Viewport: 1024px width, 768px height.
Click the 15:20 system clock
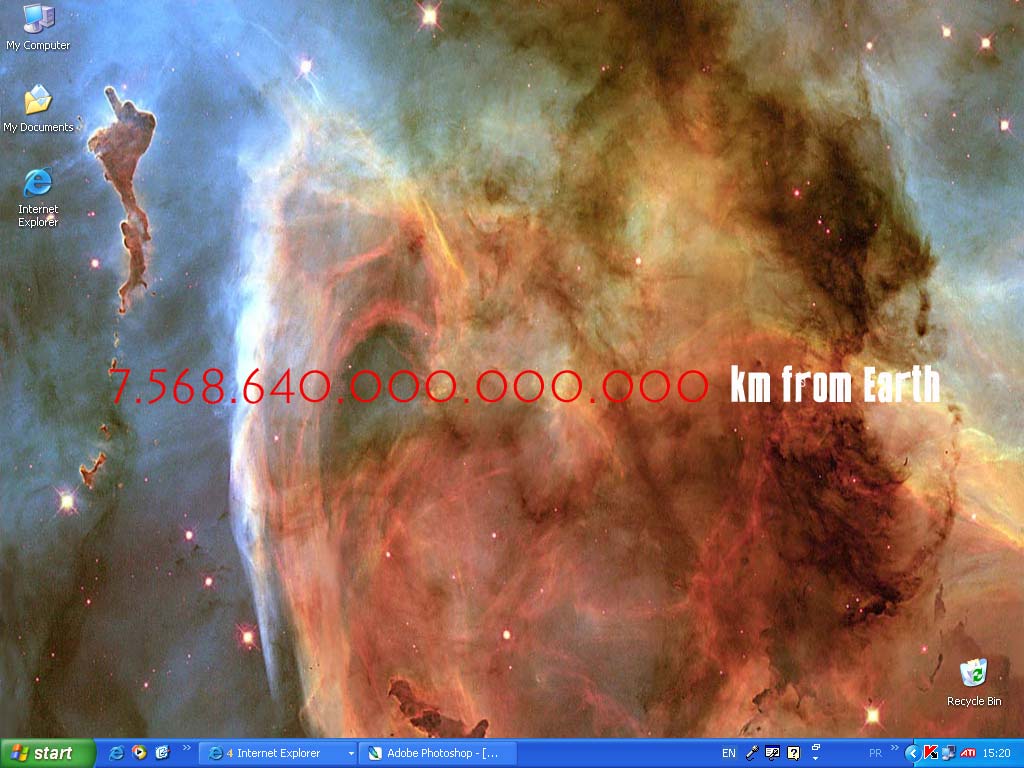(x=997, y=753)
